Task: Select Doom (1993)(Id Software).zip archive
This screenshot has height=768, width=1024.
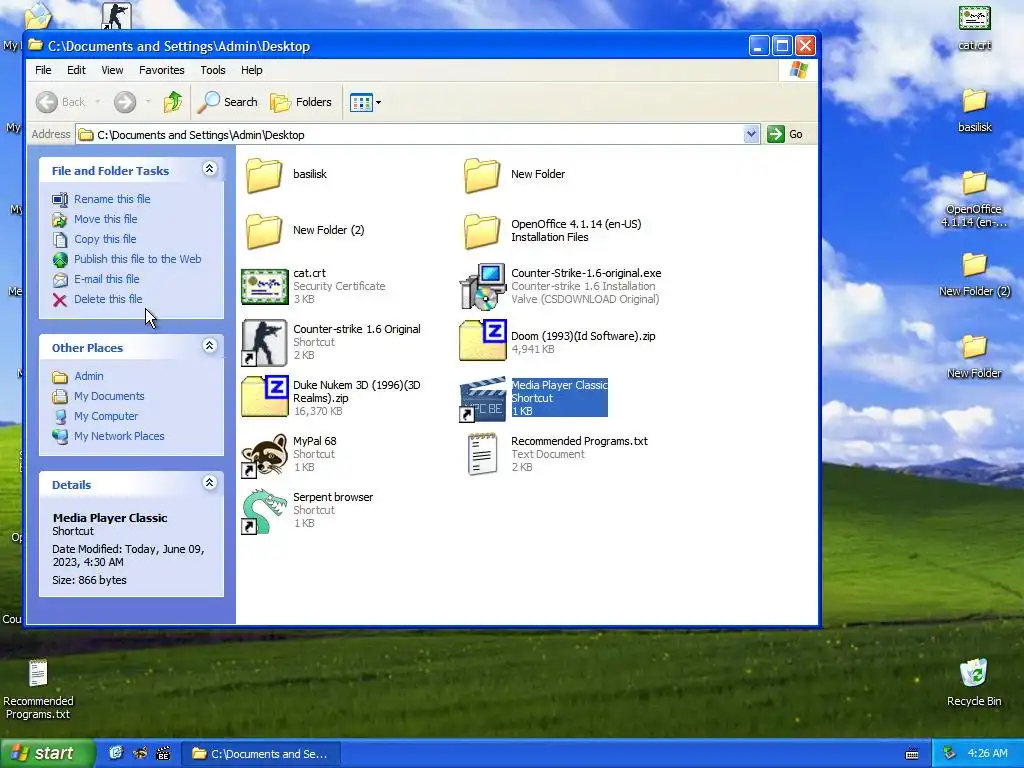Action: point(483,340)
